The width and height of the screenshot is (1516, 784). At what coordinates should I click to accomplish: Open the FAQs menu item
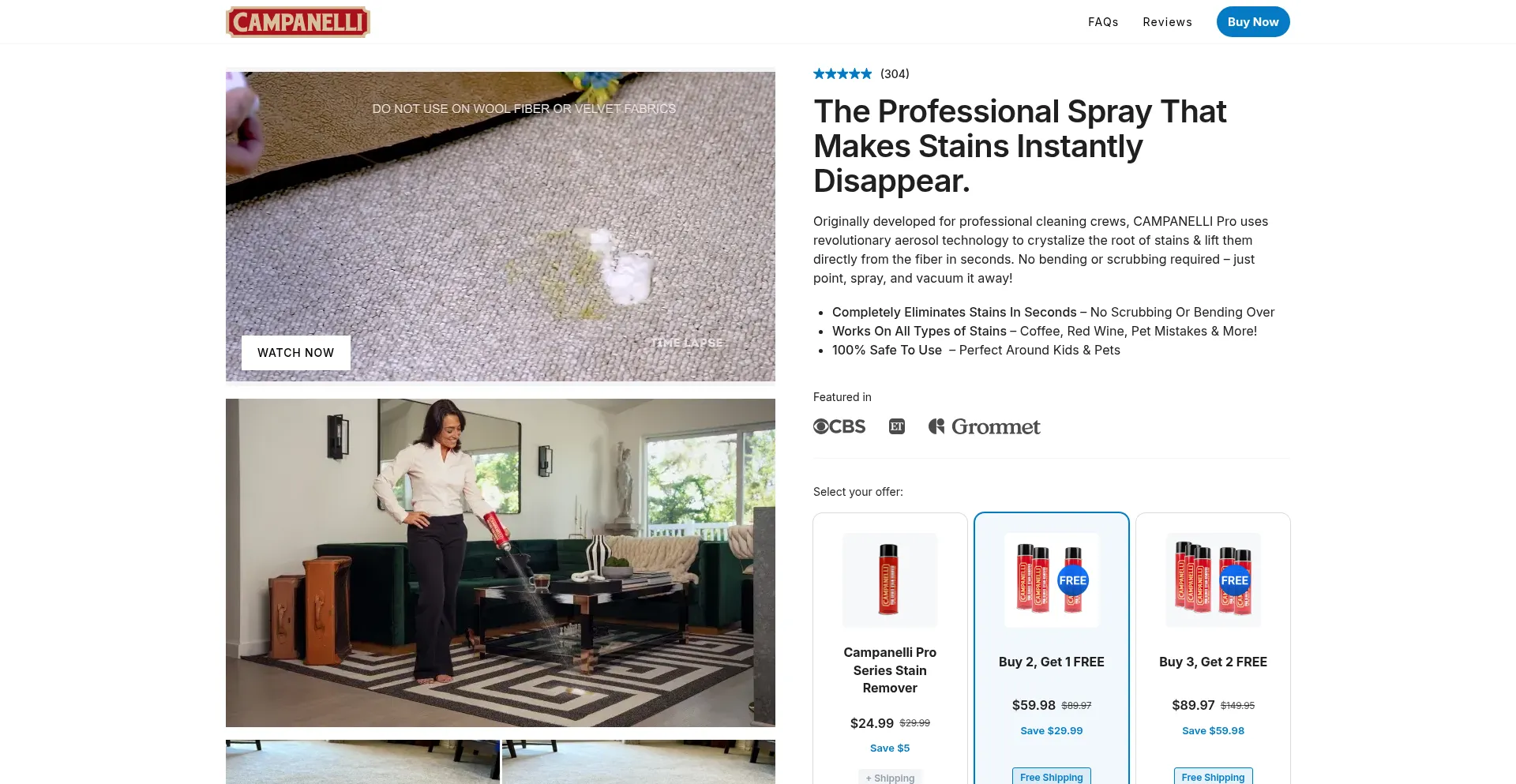coord(1103,22)
